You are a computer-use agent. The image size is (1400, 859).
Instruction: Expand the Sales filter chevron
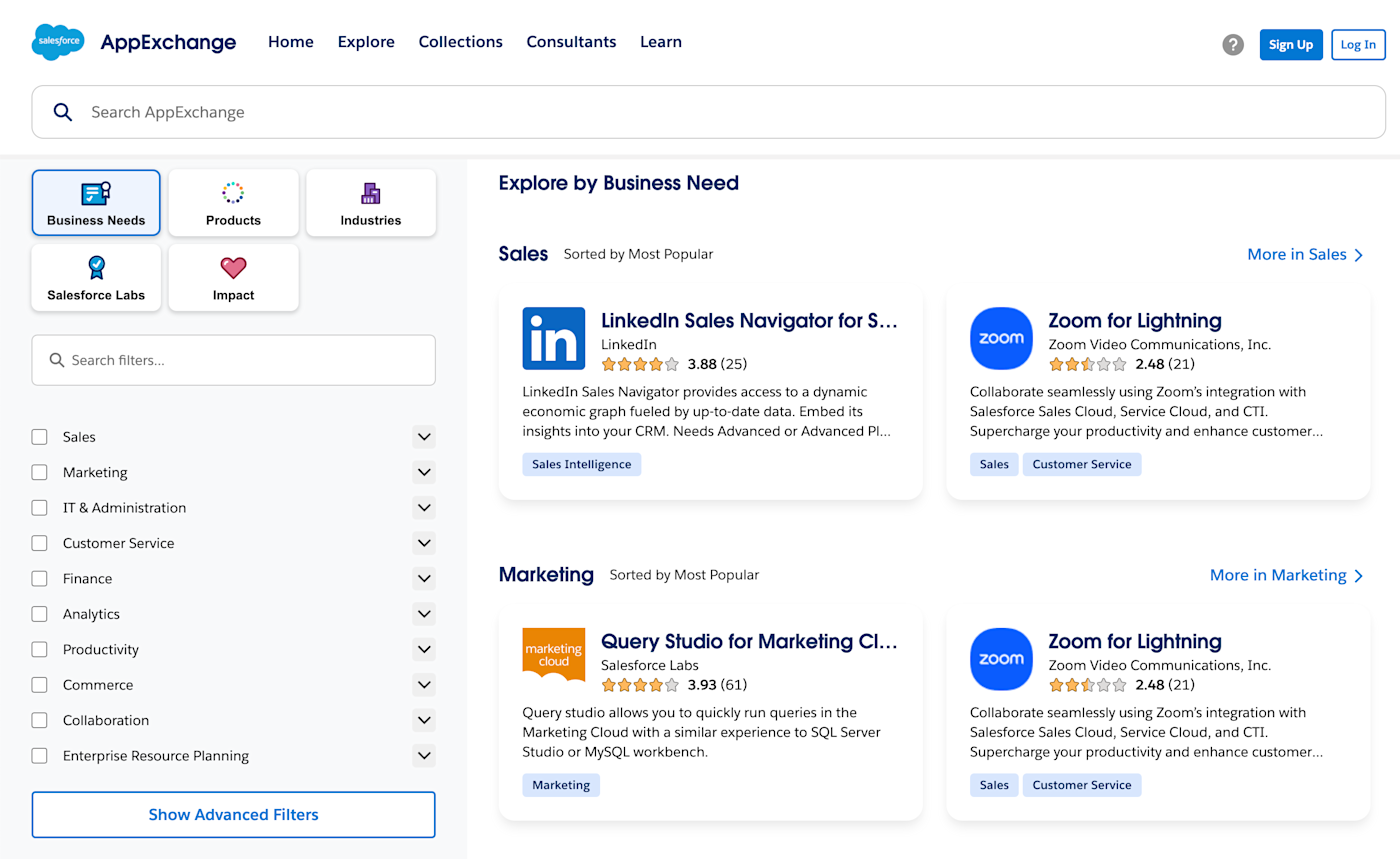click(x=424, y=437)
